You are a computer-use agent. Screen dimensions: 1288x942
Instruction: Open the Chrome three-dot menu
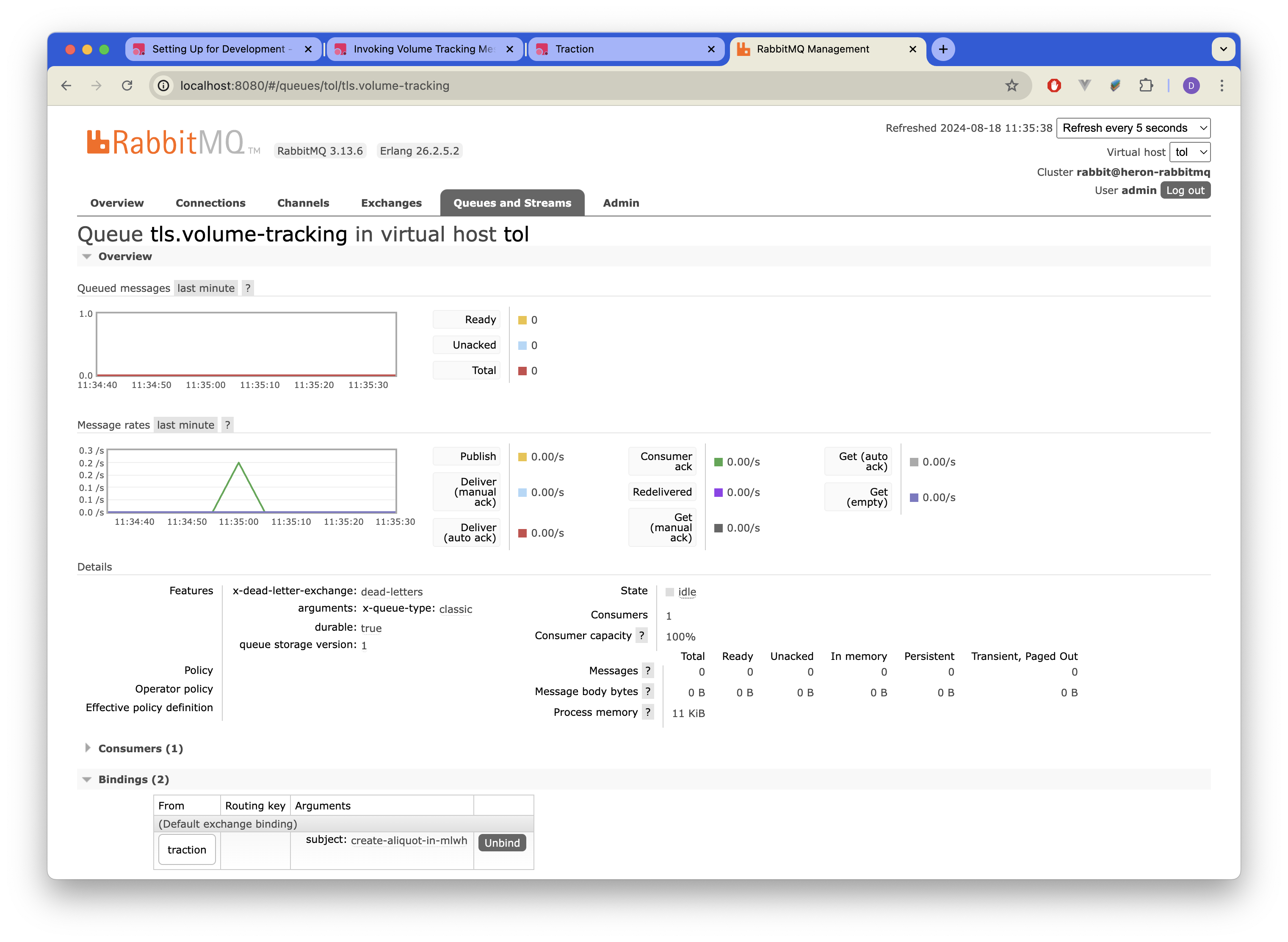click(1222, 86)
